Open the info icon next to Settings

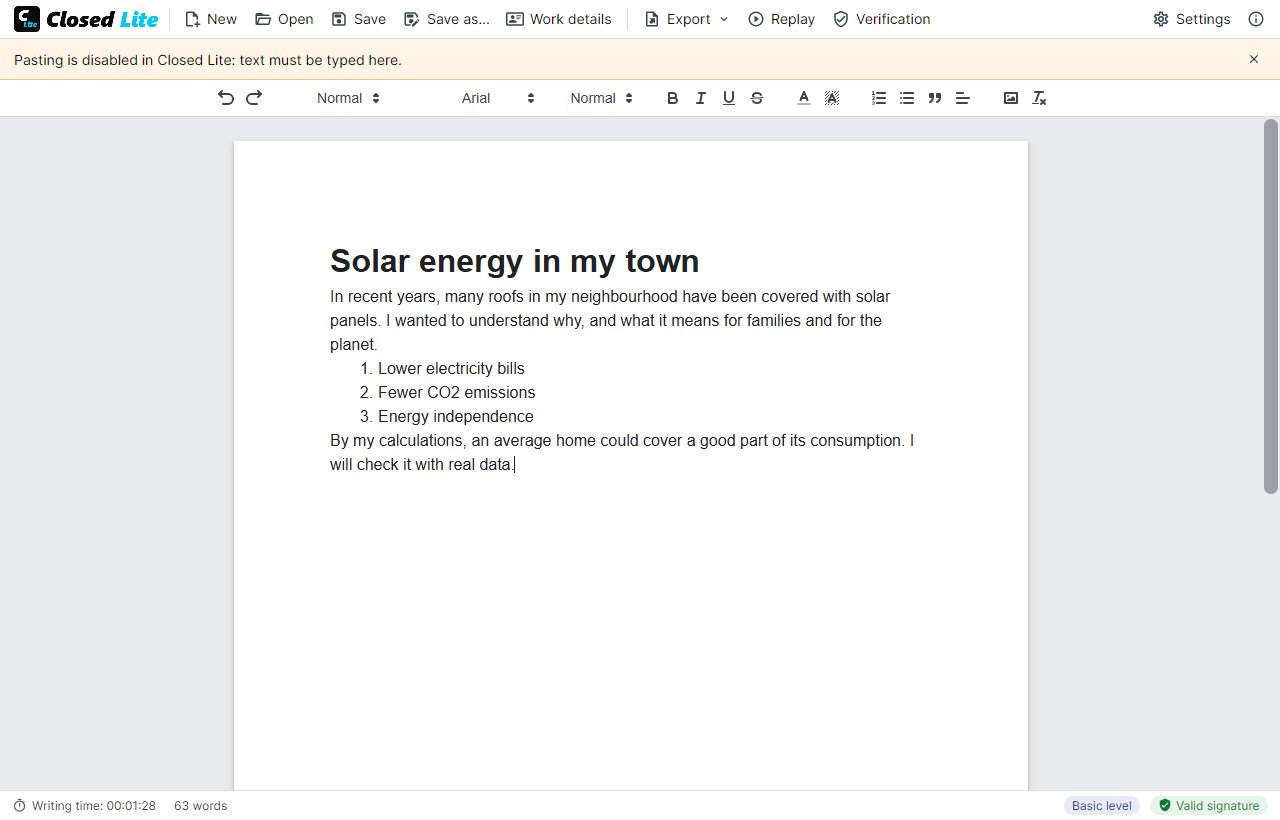coord(1256,19)
